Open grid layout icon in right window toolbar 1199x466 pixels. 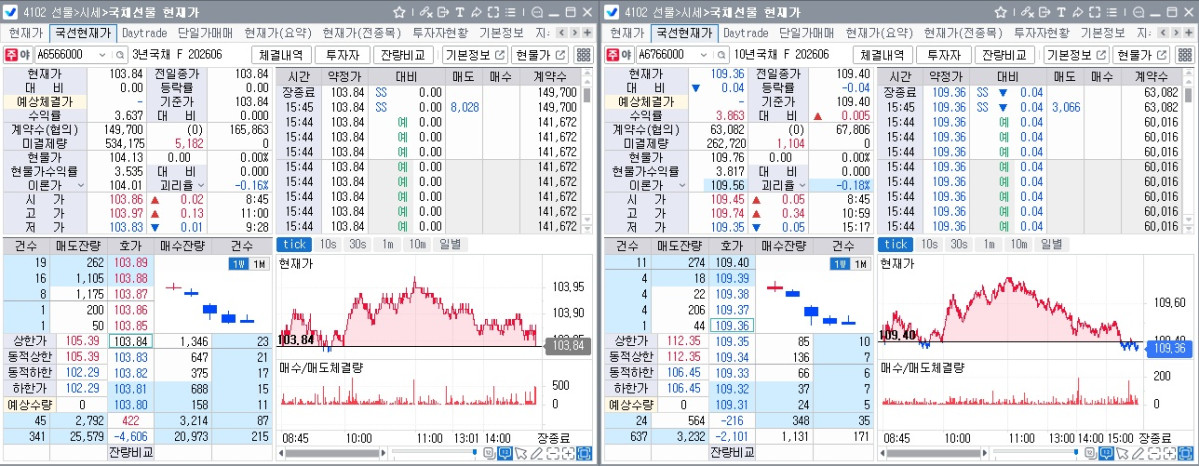pyautogui.click(x=1185, y=55)
